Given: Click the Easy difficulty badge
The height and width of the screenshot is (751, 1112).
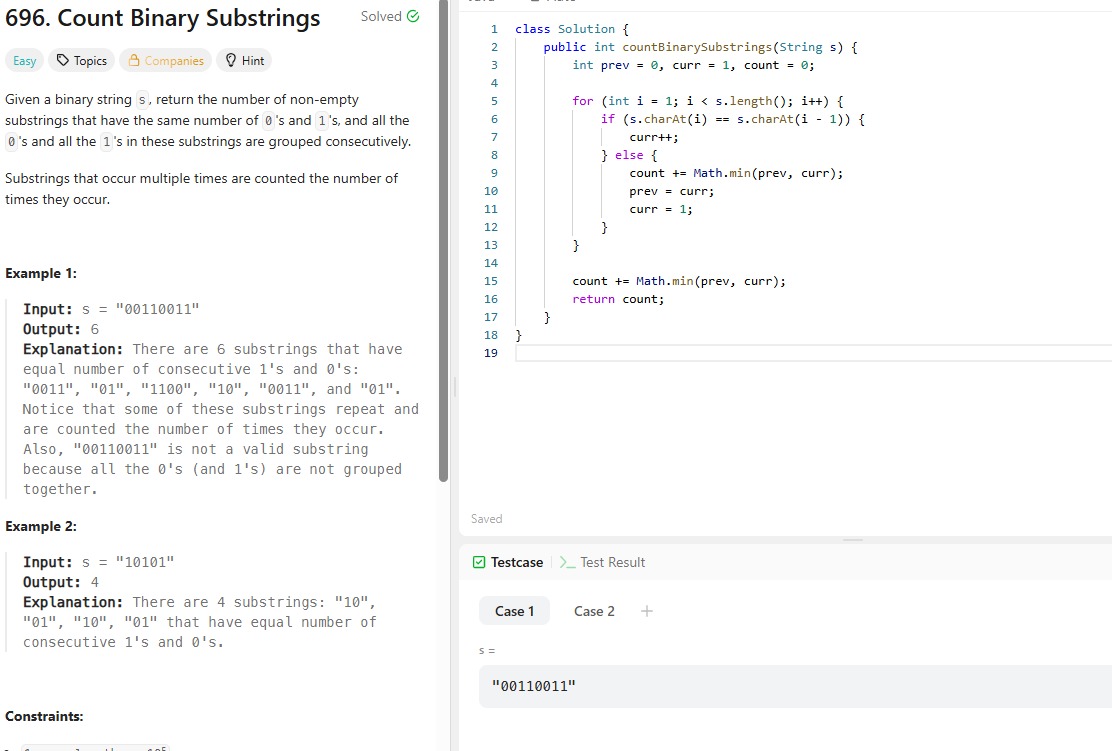Looking at the screenshot, I should [x=25, y=61].
